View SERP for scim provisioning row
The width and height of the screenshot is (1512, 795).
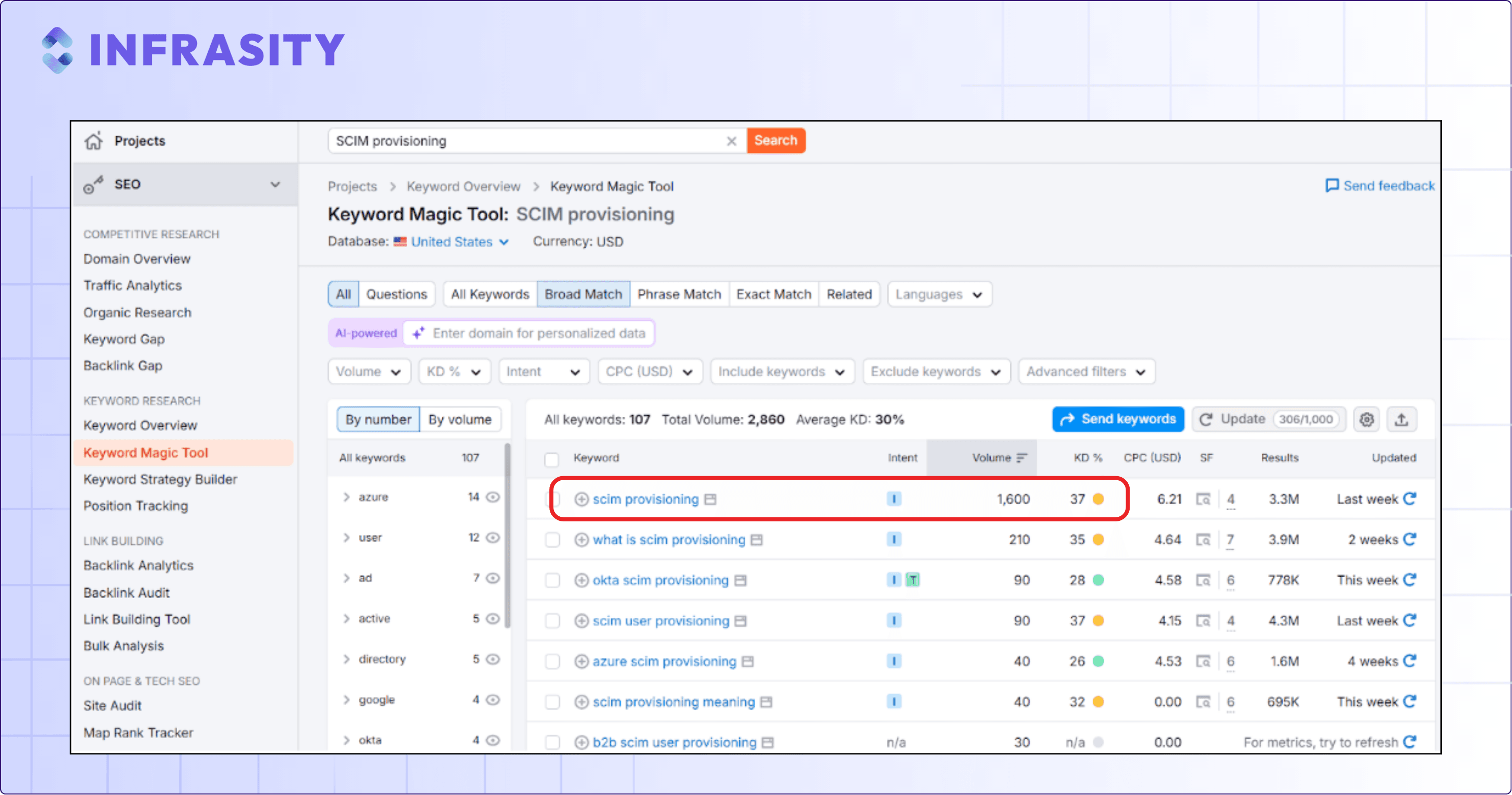click(1203, 500)
